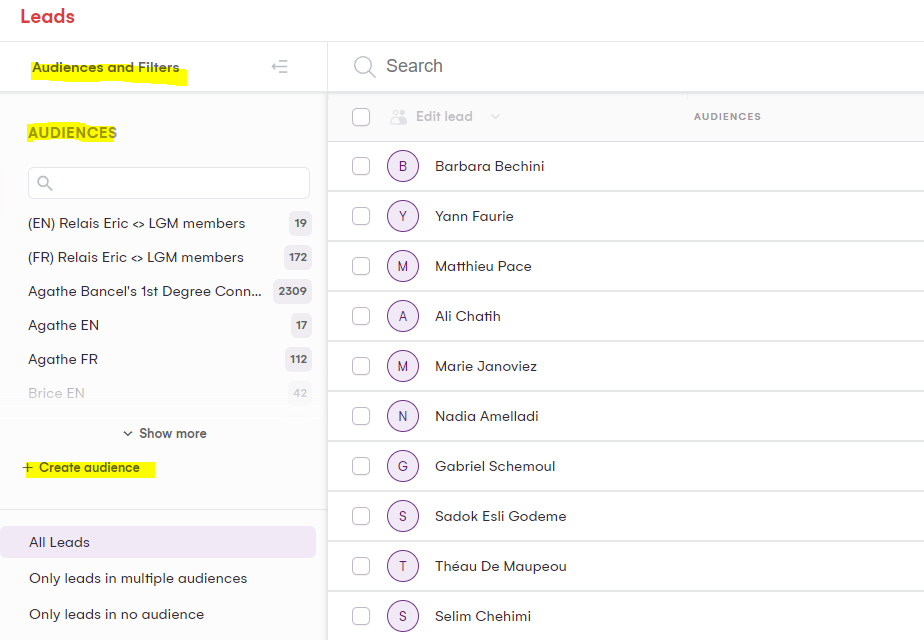Click Ali Chatih's avatar icon
The image size is (924, 640).
[402, 316]
